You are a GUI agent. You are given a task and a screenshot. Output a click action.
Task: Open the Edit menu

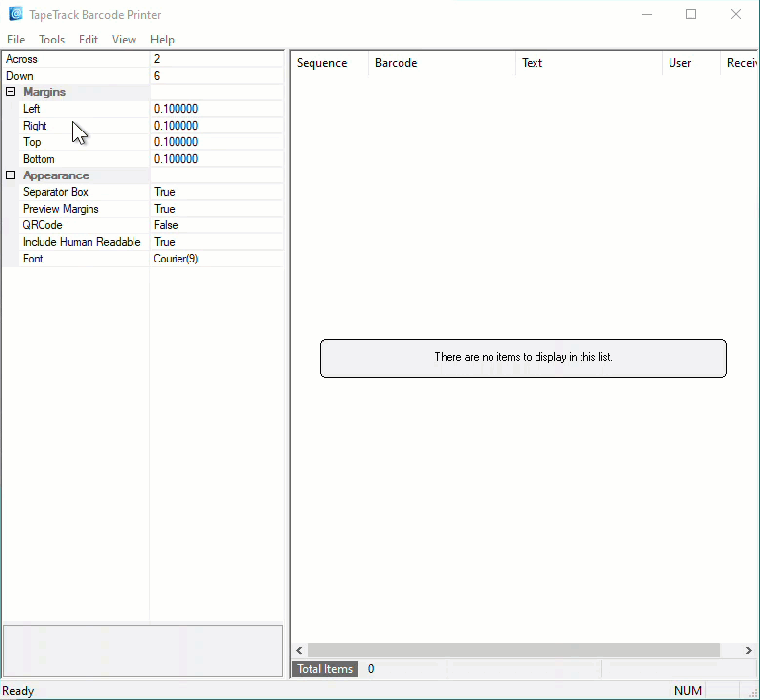[x=88, y=39]
